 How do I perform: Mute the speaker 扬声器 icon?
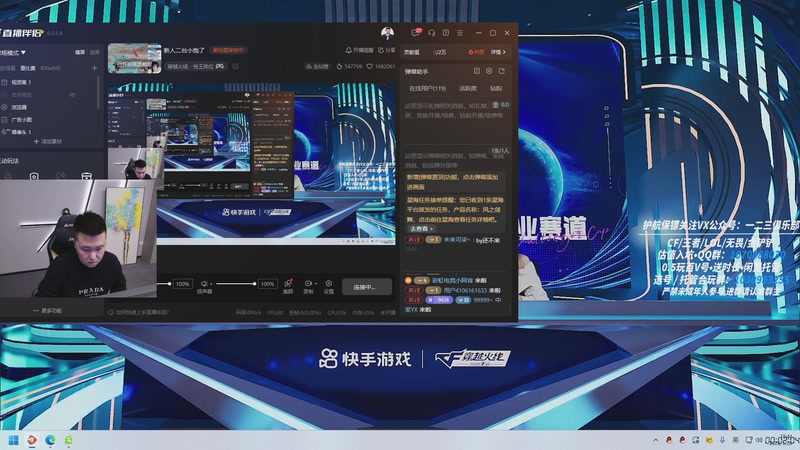pos(204,283)
